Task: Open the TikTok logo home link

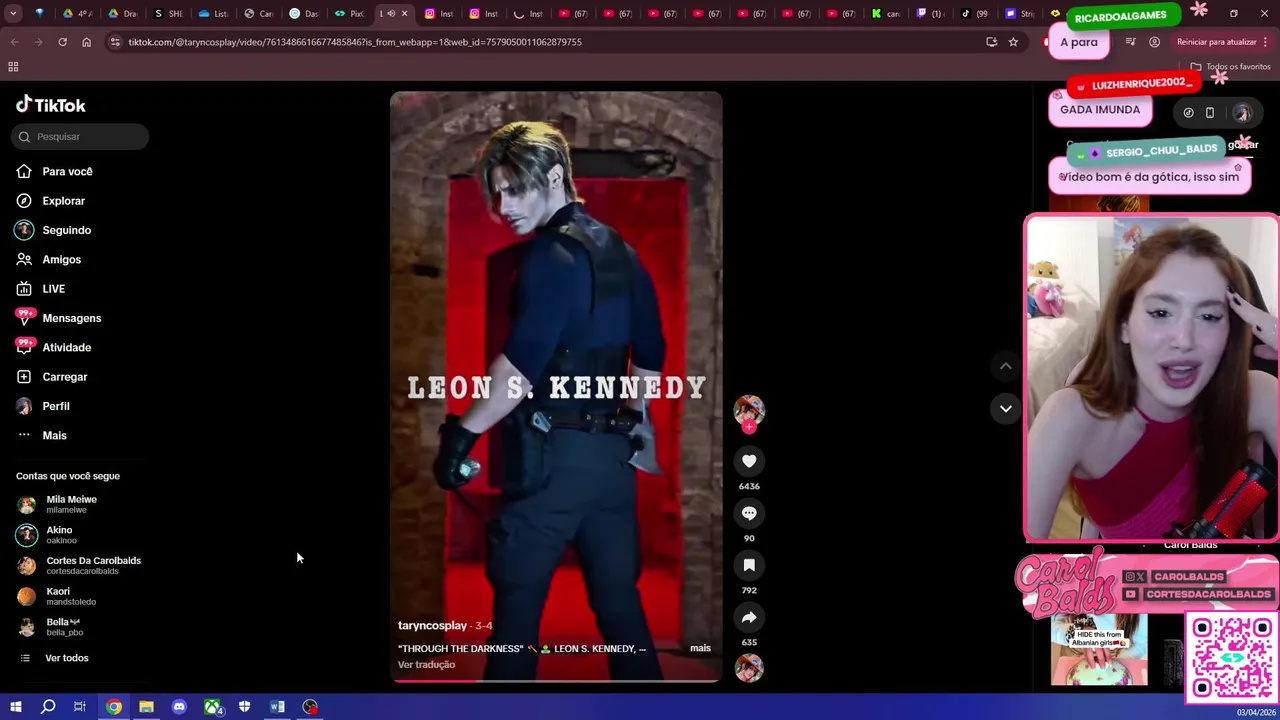Action: (50, 105)
